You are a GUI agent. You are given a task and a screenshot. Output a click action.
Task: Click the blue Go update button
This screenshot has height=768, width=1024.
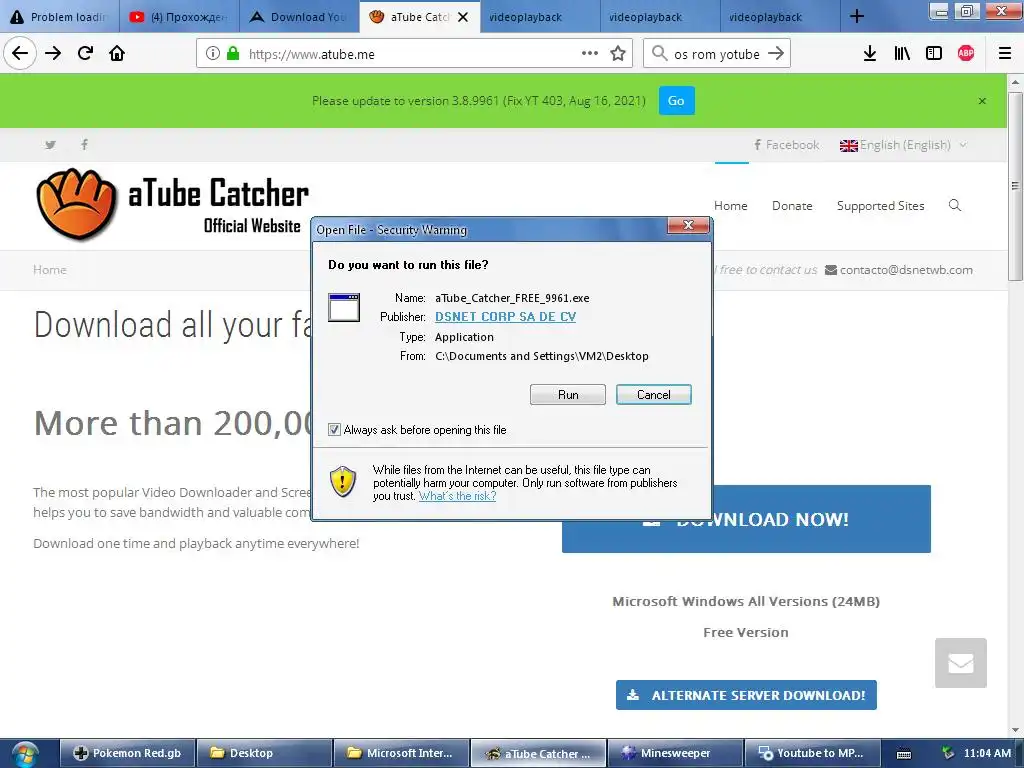click(x=677, y=101)
